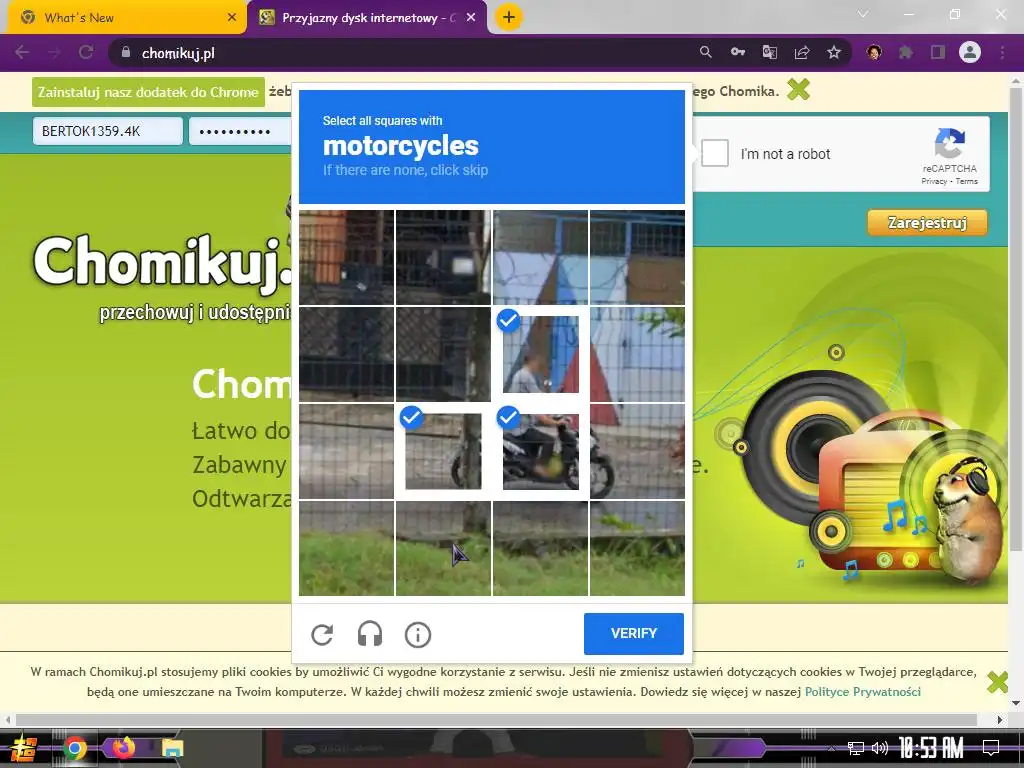Go forward to the next page
The height and width of the screenshot is (768, 1024).
tap(54, 52)
